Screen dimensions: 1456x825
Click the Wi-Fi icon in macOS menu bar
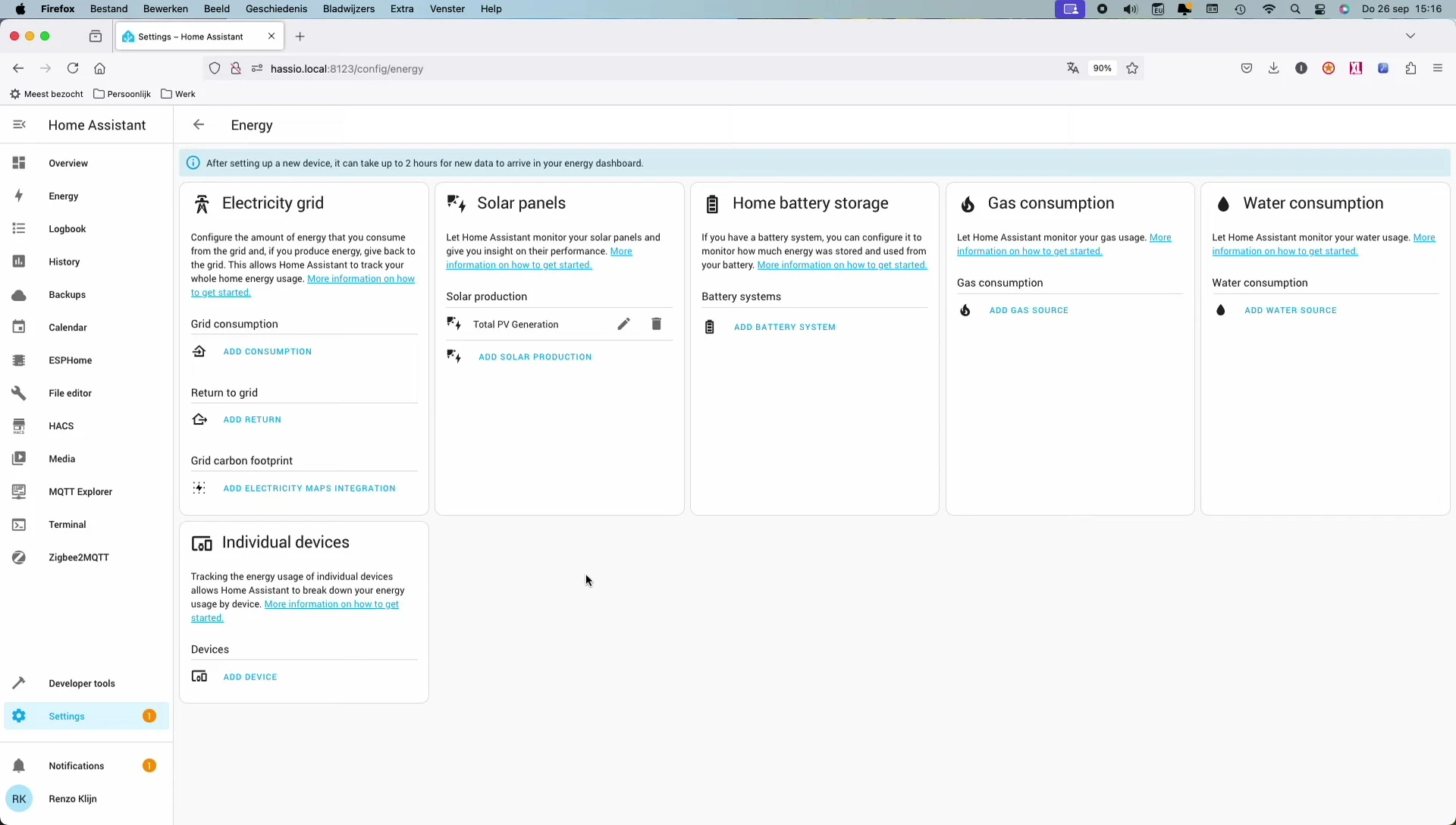1269,9
